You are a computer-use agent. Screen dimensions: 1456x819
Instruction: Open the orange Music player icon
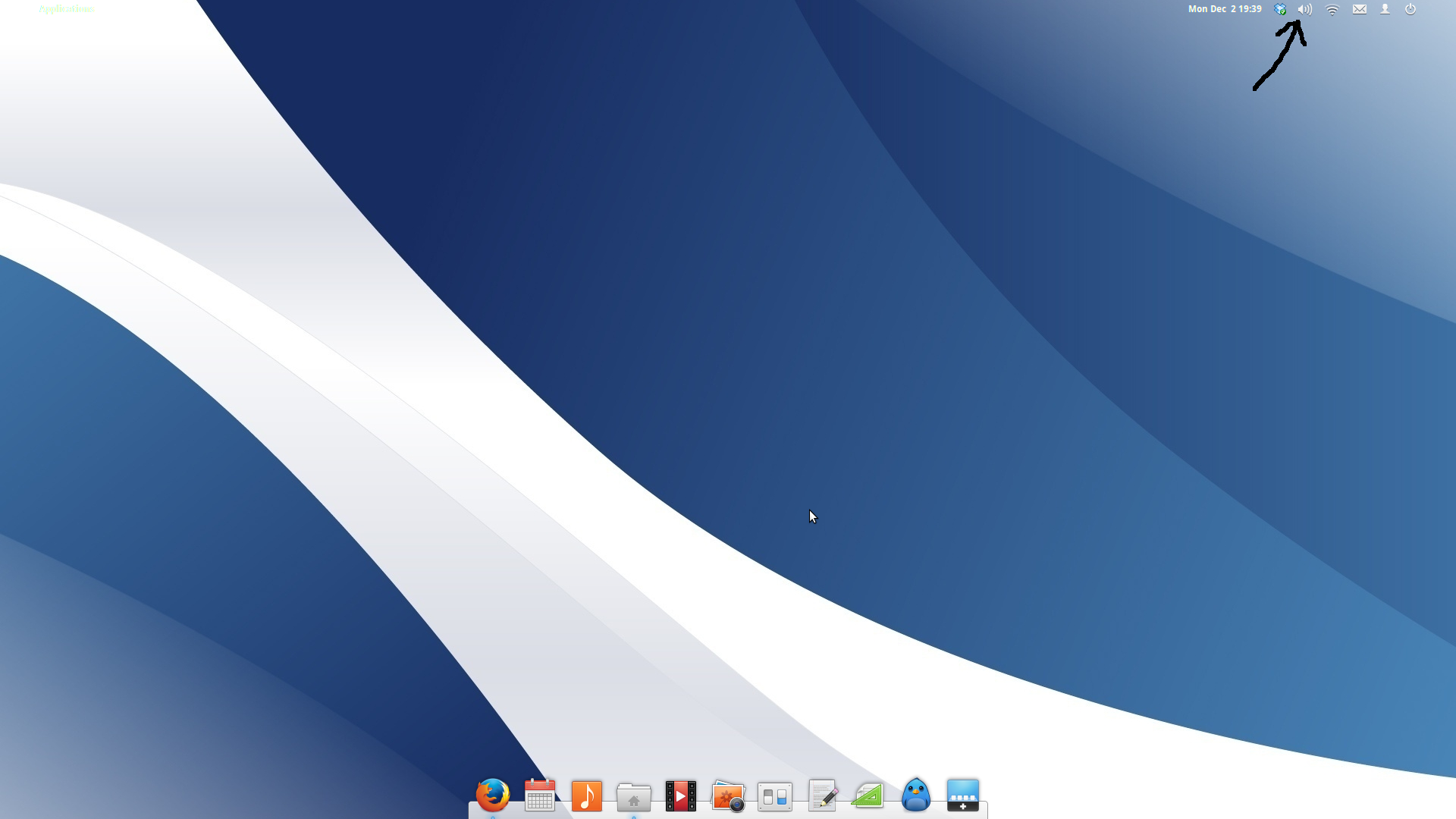(586, 796)
